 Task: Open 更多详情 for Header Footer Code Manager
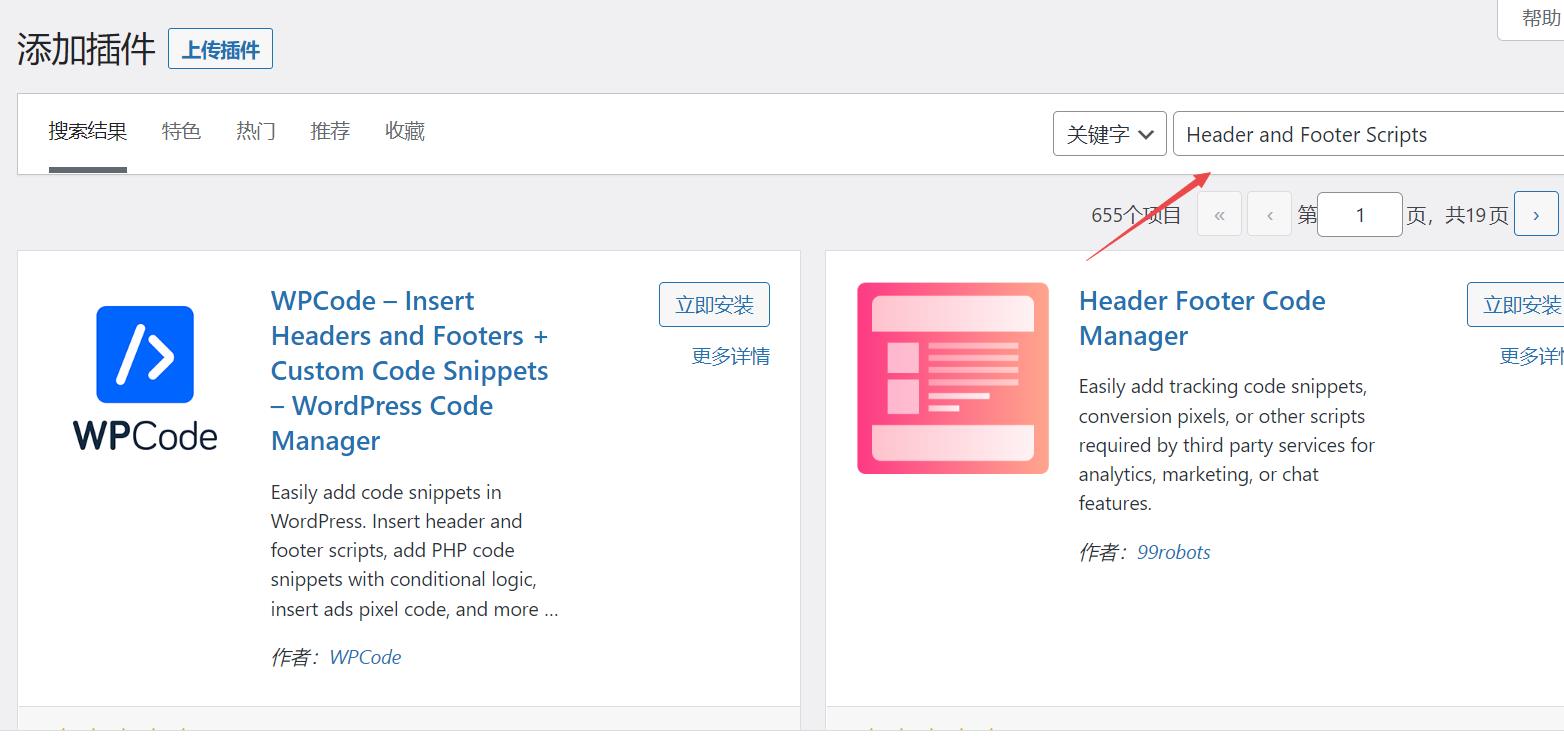tap(1530, 357)
